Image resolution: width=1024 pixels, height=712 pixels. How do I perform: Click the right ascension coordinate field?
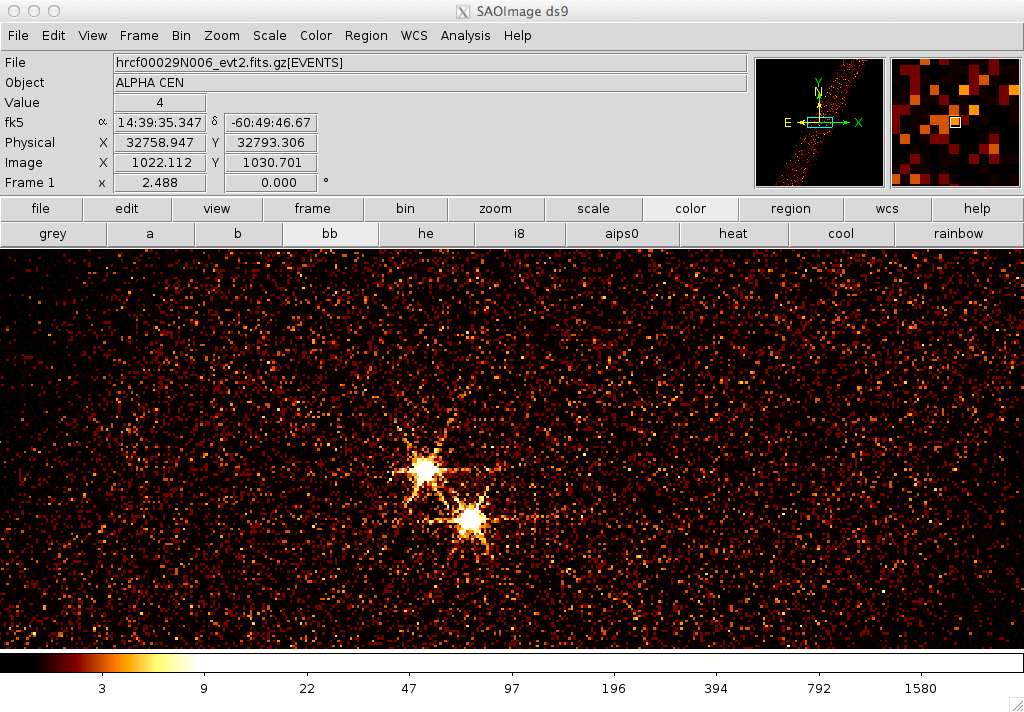click(160, 123)
